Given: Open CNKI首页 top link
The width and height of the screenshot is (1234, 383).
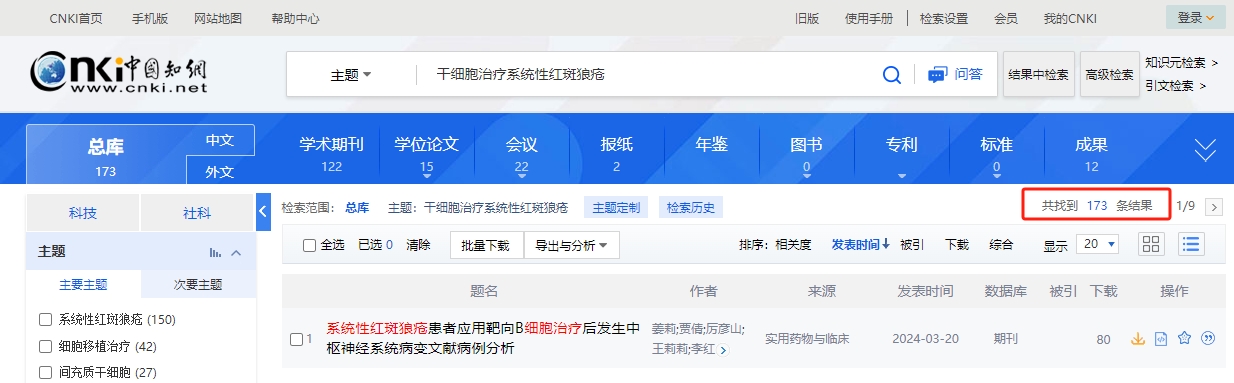Looking at the screenshot, I should pyautogui.click(x=76, y=18).
